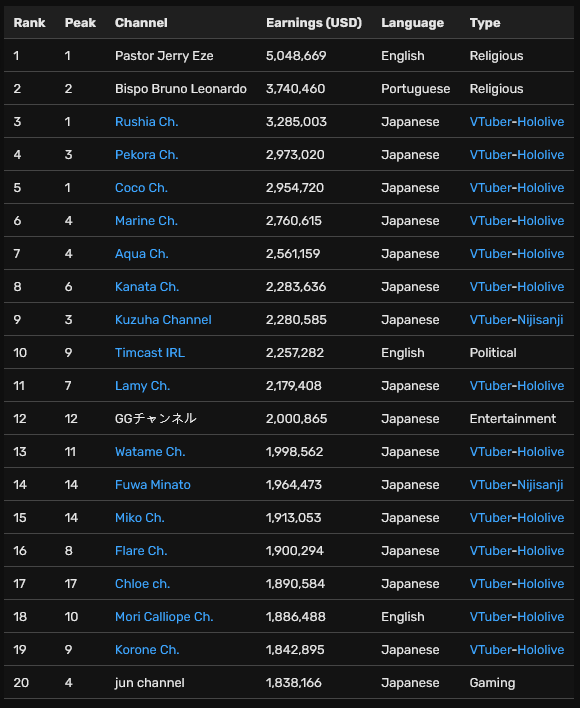
Task: Open Lamy Ch. channel link
Action: click(x=142, y=386)
